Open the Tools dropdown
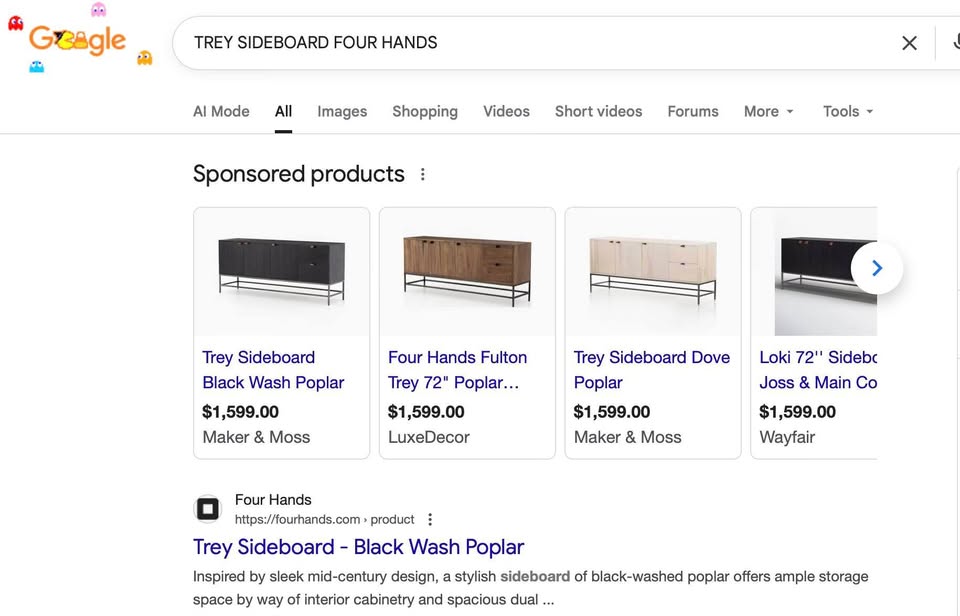Image resolution: width=960 pixels, height=616 pixels. 846,111
